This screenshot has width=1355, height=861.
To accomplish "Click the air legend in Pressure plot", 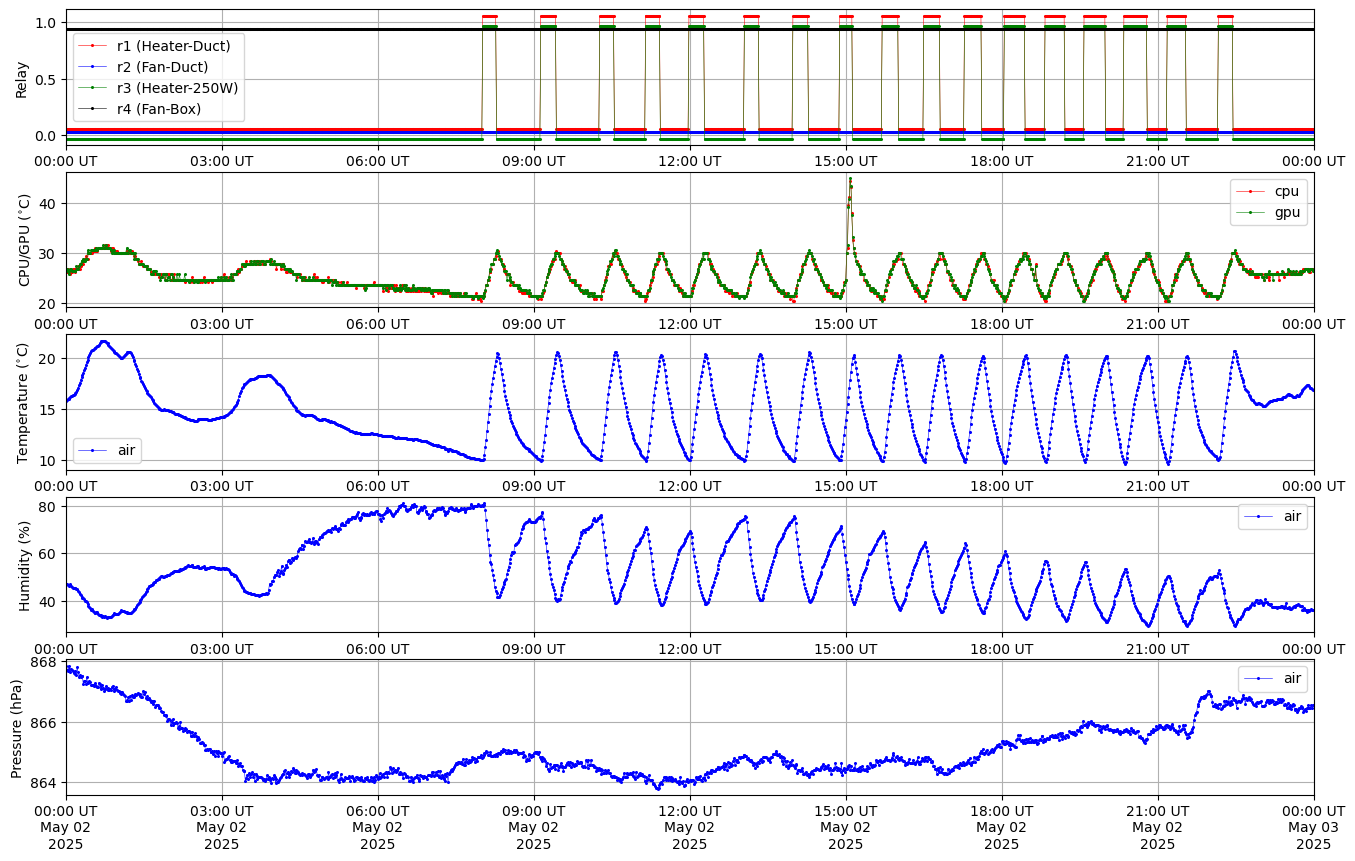I will pyautogui.click(x=1272, y=679).
